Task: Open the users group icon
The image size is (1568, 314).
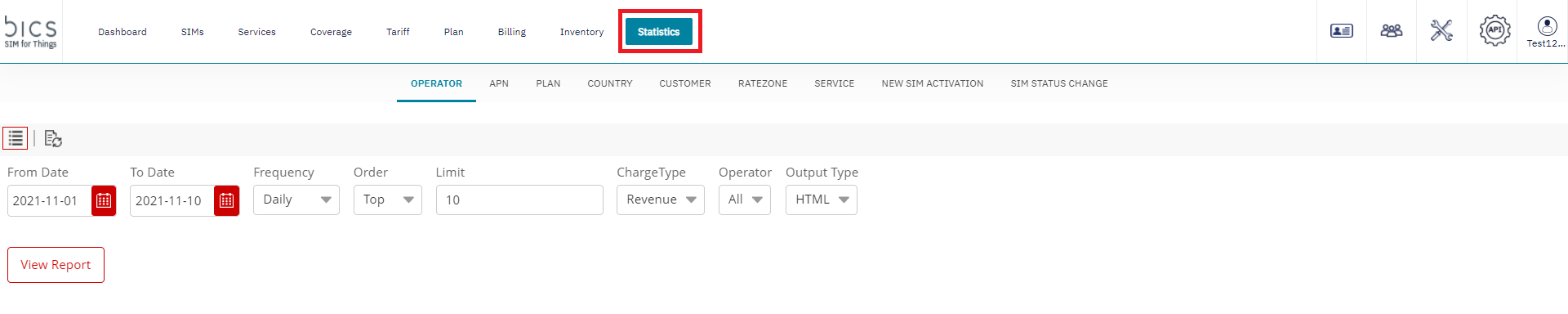Action: (x=1392, y=31)
